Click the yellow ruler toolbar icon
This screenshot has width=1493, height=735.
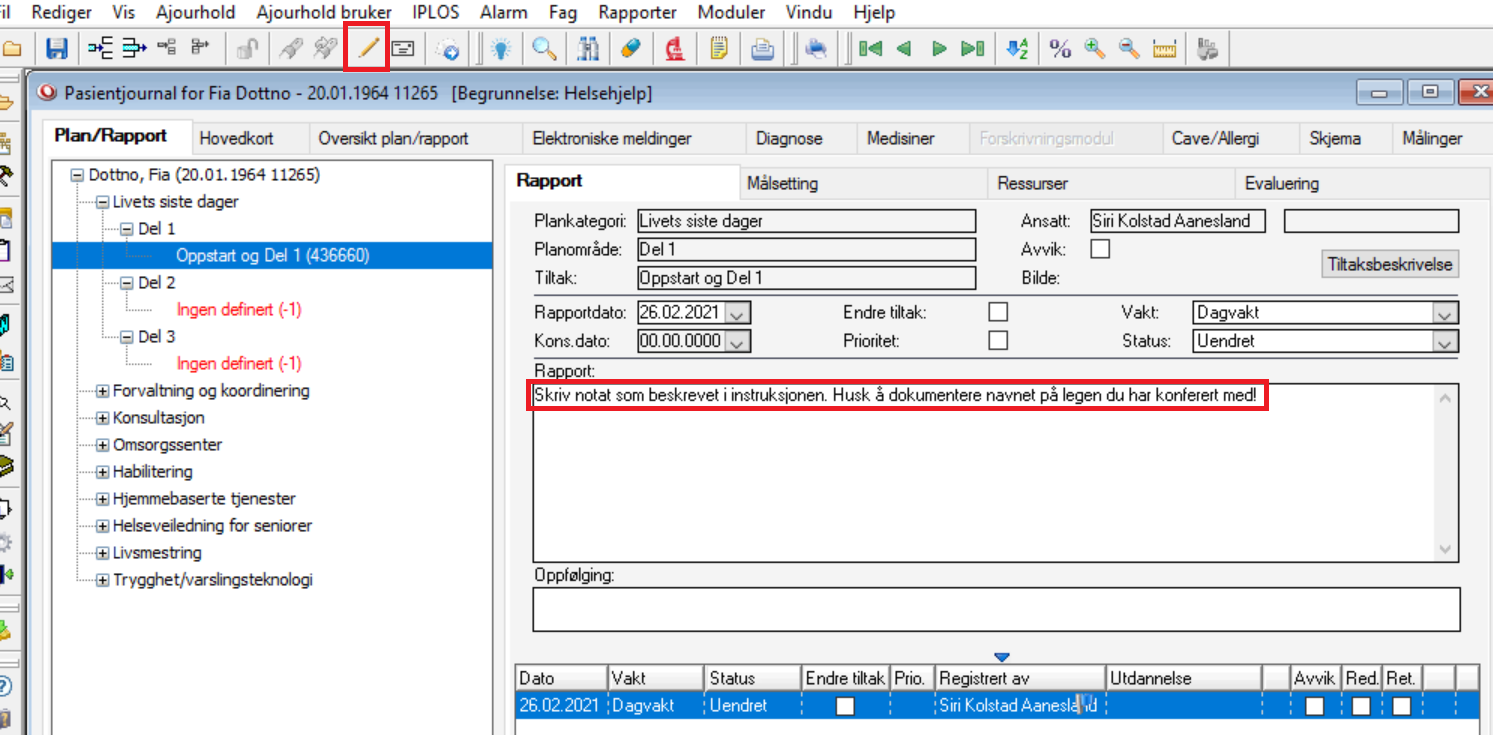(x=1163, y=48)
